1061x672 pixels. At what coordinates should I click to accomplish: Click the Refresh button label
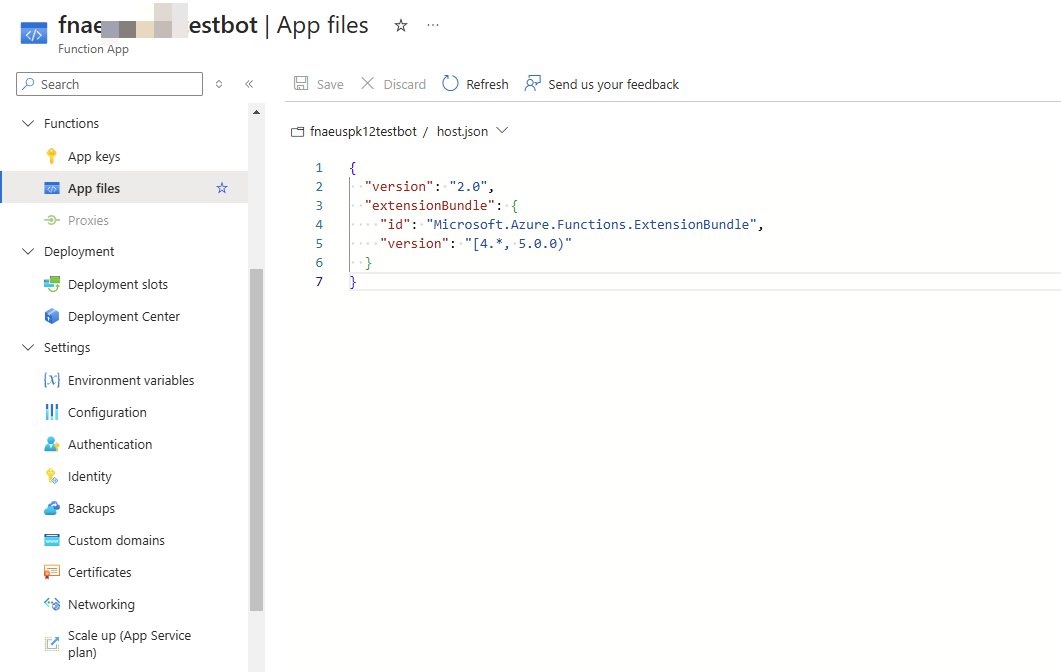click(x=487, y=85)
